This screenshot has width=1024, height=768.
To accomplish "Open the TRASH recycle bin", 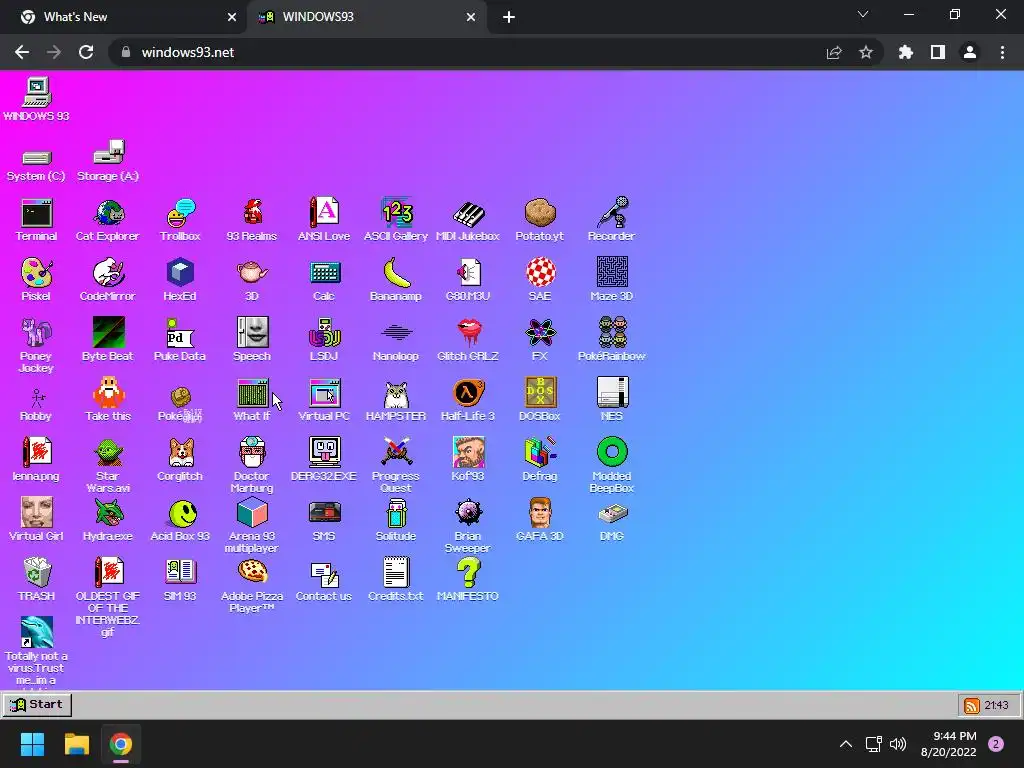I will click(37, 573).
